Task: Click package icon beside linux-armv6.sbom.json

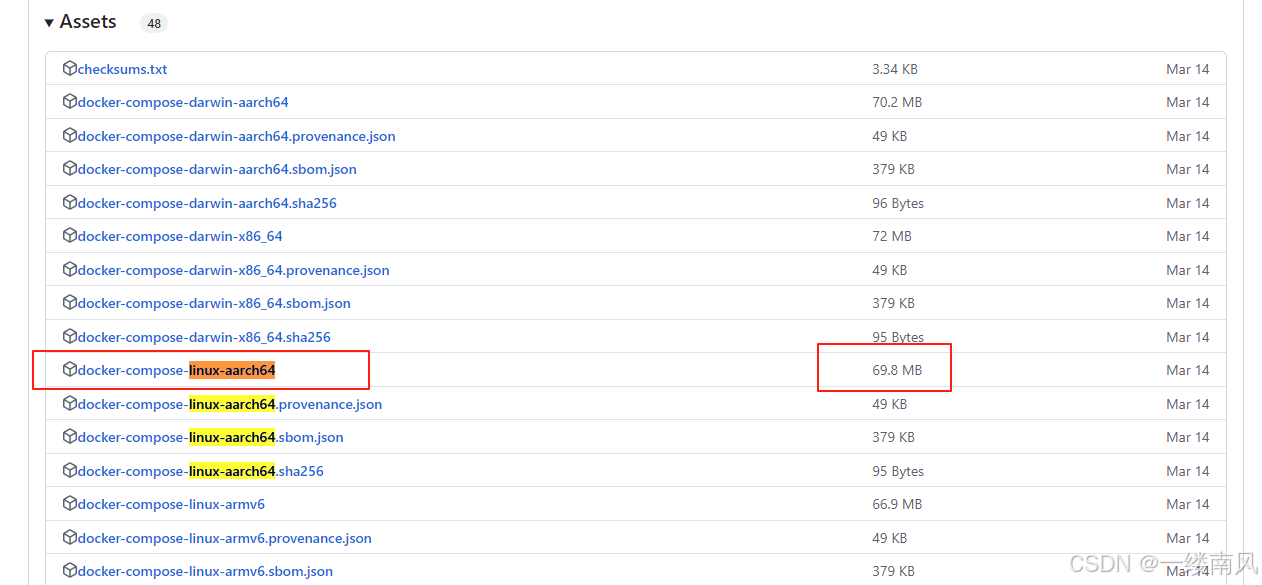Action: [x=70, y=571]
